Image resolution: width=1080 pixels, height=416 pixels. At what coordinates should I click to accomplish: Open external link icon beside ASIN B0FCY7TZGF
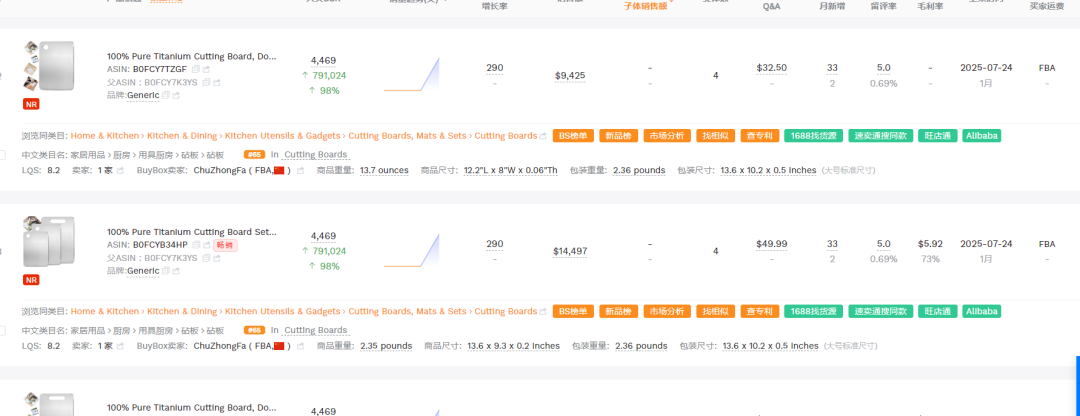click(206, 69)
